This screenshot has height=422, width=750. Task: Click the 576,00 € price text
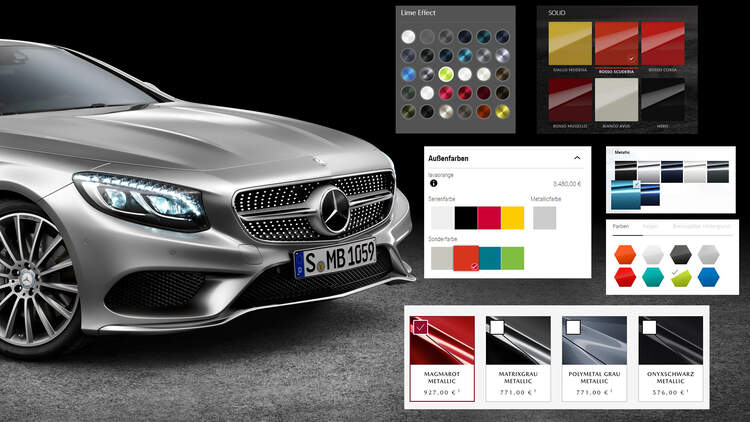(671, 392)
